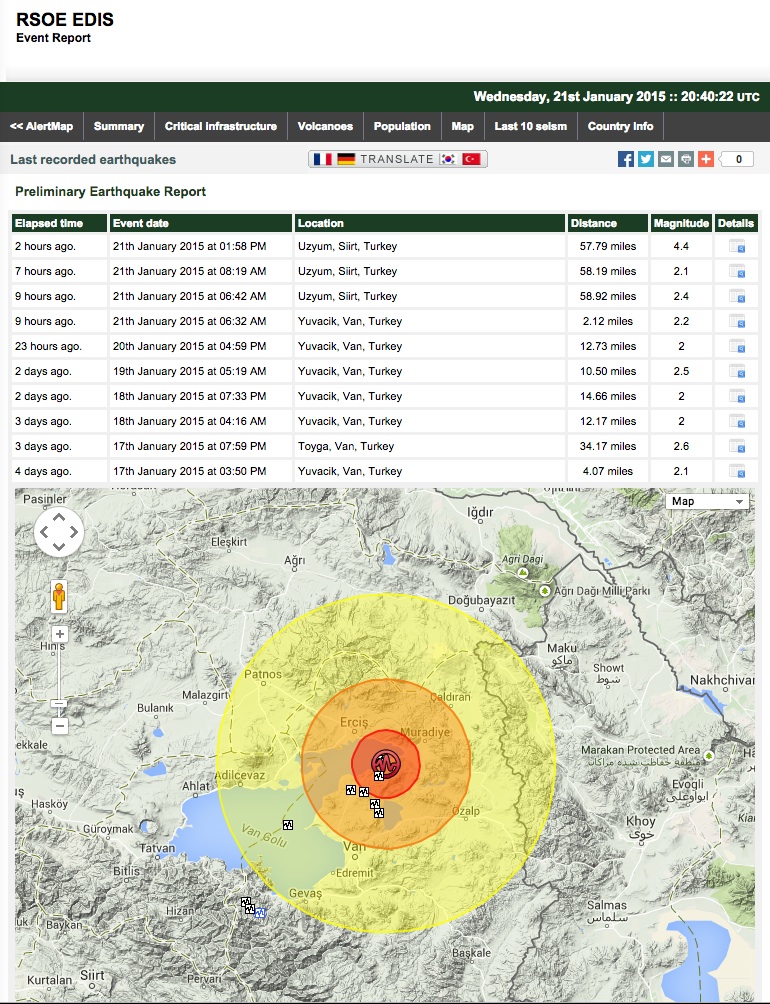Click the TRANSLATE button label
The width and height of the screenshot is (770, 1004).
[x=397, y=159]
